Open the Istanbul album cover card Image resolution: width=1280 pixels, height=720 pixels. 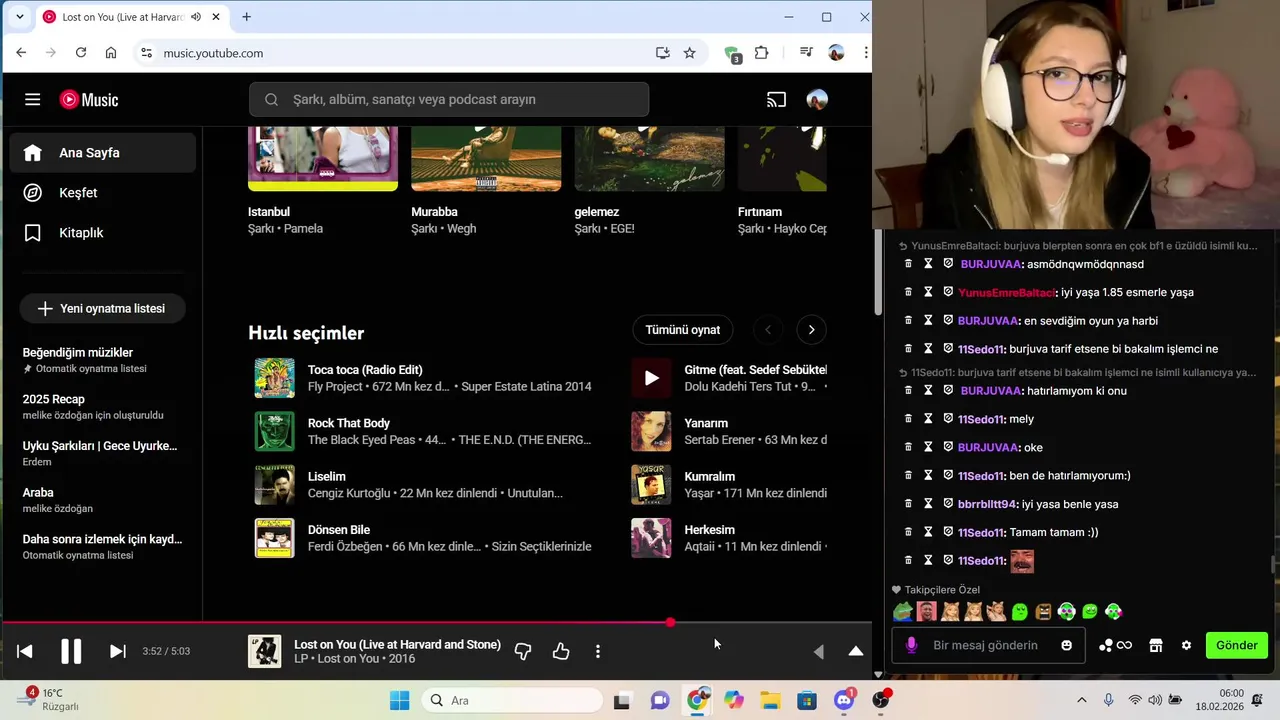[x=323, y=158]
